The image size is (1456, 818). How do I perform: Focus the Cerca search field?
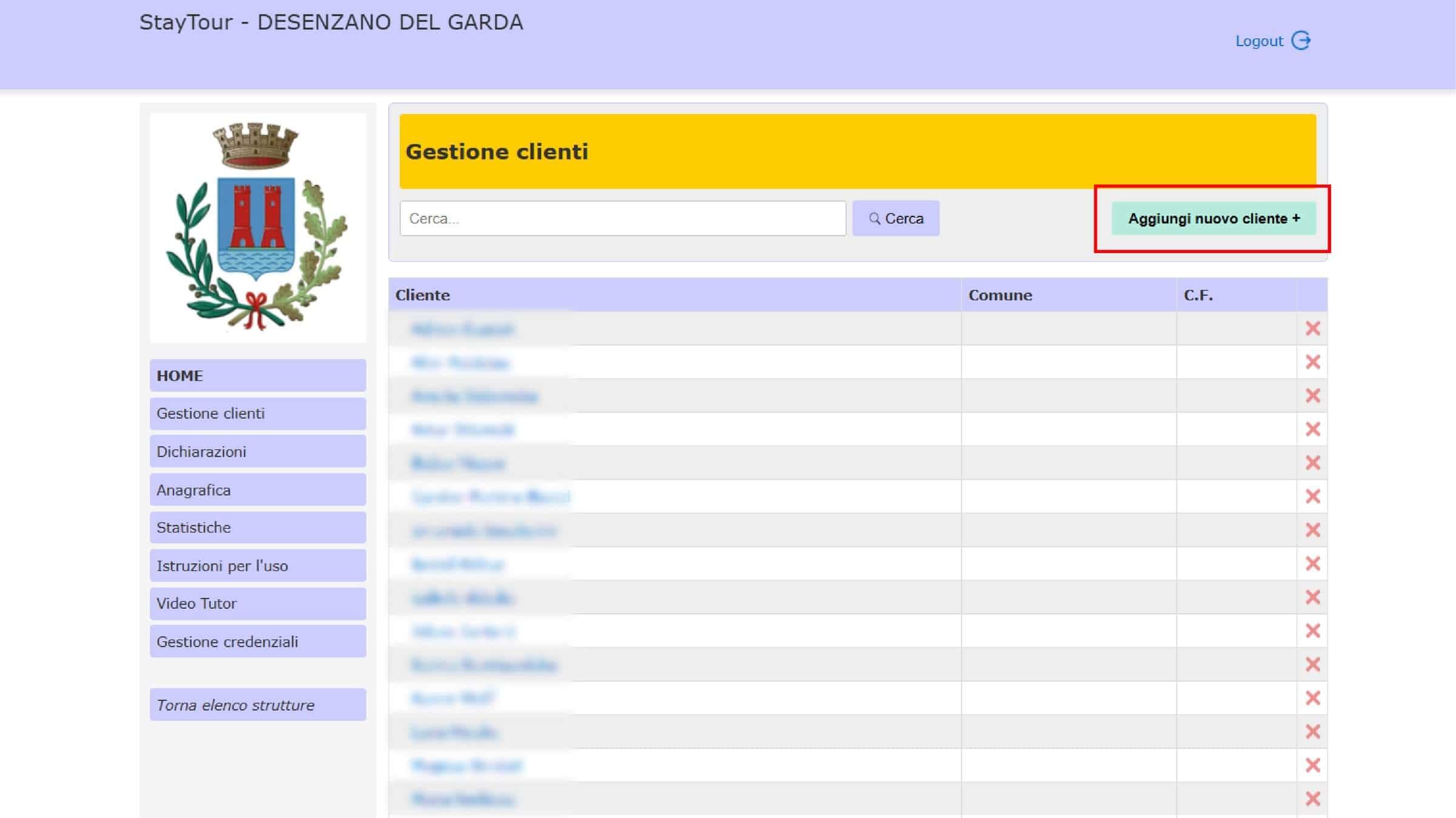coord(622,218)
